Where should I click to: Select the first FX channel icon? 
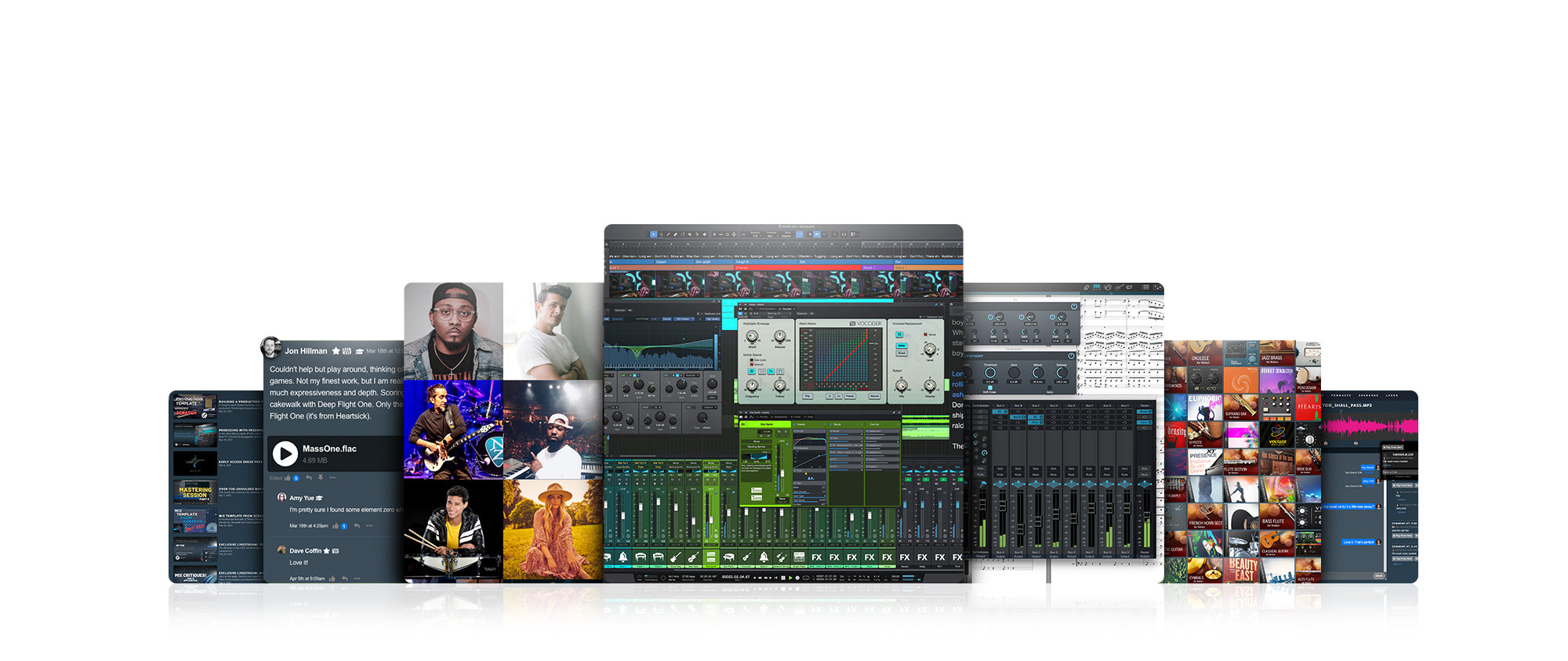click(816, 557)
